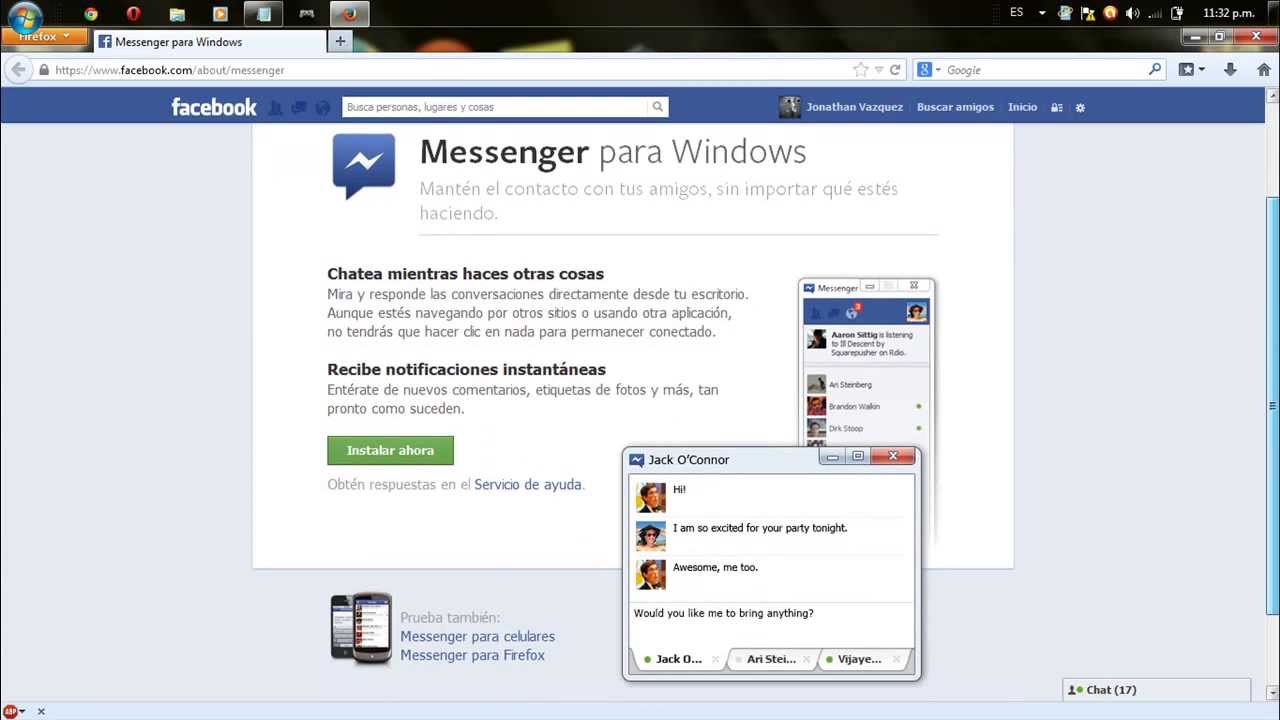
Task: Close the add-on bar
Action: tap(41, 711)
